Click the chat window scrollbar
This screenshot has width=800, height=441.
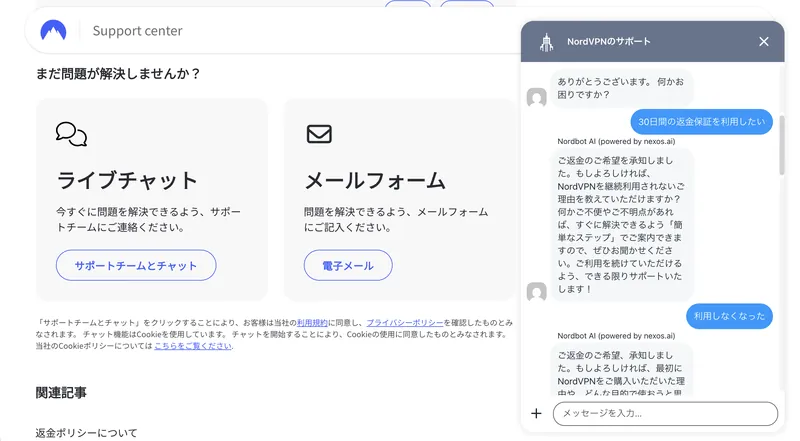tap(782, 145)
